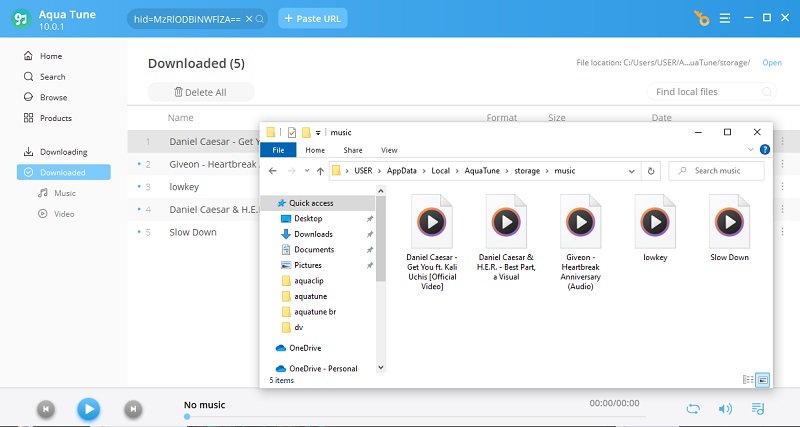Click navigation pane scroll down arrow

(x=381, y=367)
